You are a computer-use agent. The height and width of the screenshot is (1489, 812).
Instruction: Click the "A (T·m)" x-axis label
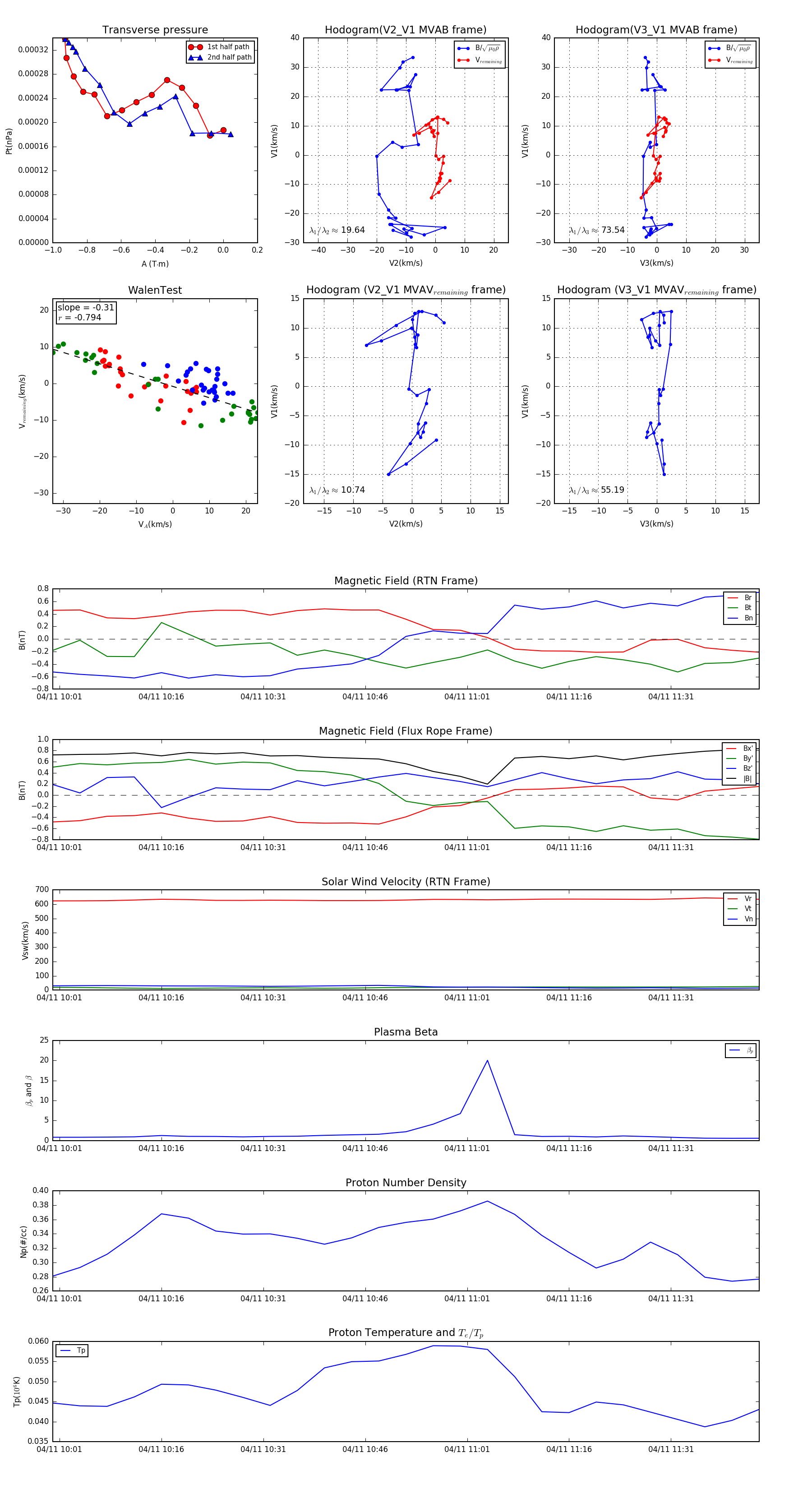coord(155,264)
